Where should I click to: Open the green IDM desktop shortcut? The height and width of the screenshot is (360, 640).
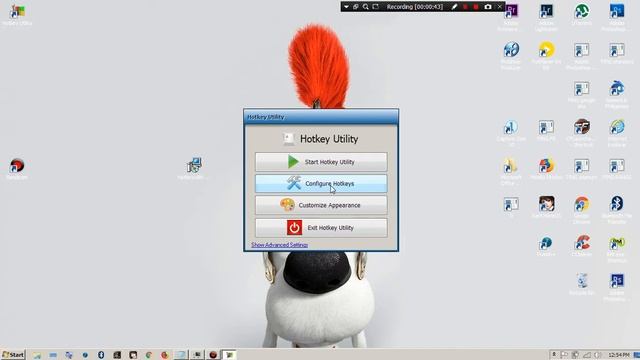(617, 248)
